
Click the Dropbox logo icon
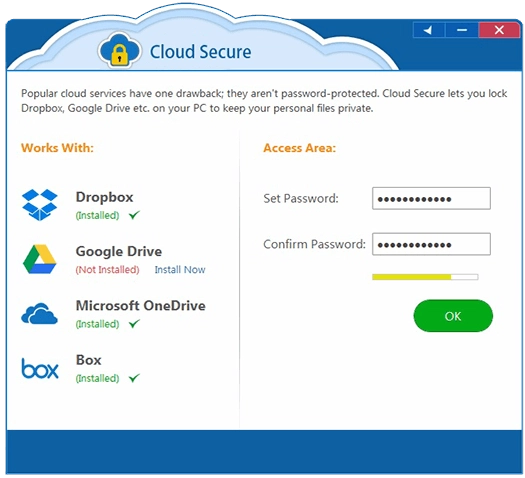pyautogui.click(x=40, y=205)
